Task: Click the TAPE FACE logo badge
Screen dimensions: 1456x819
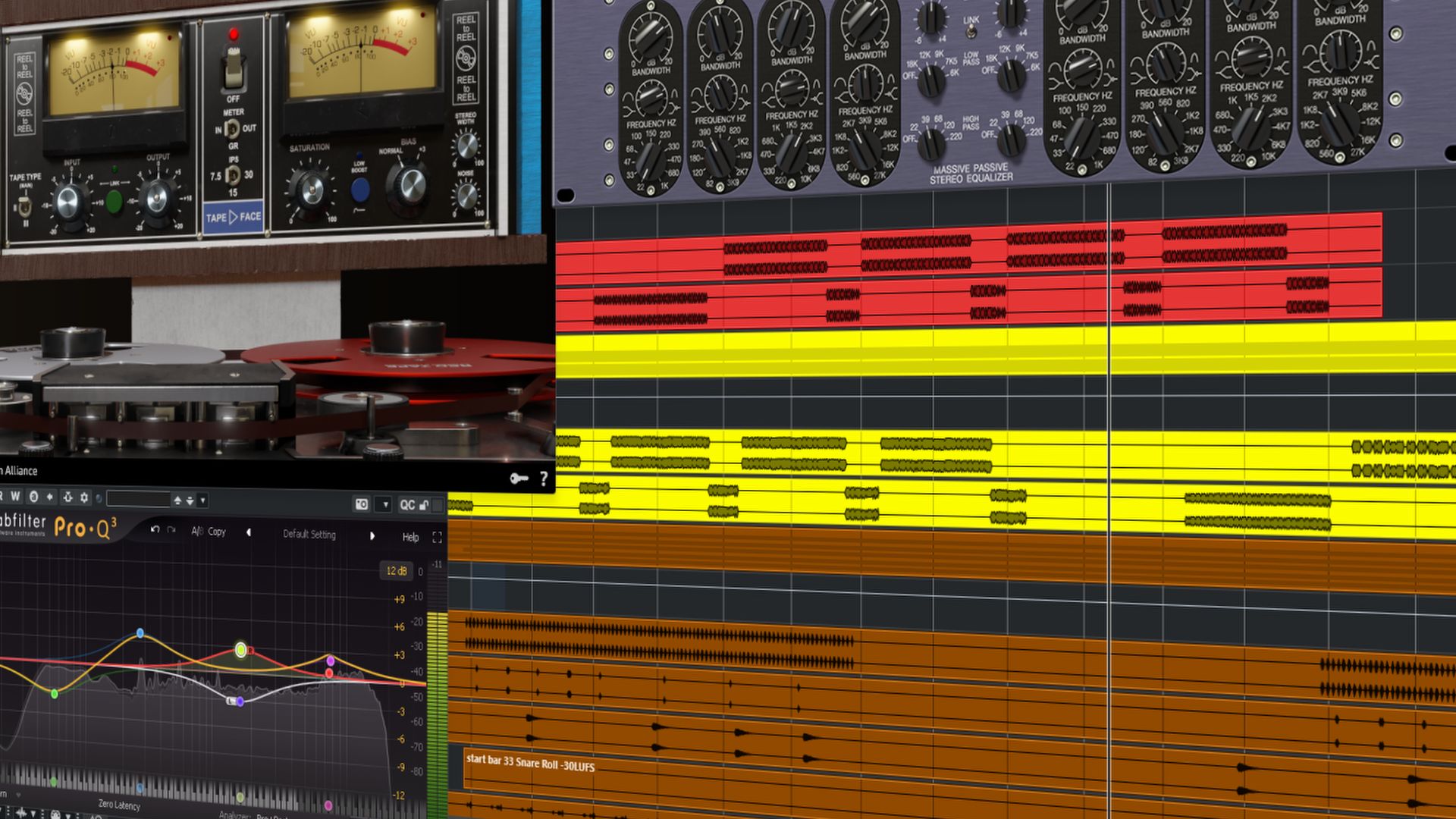Action: 234,218
